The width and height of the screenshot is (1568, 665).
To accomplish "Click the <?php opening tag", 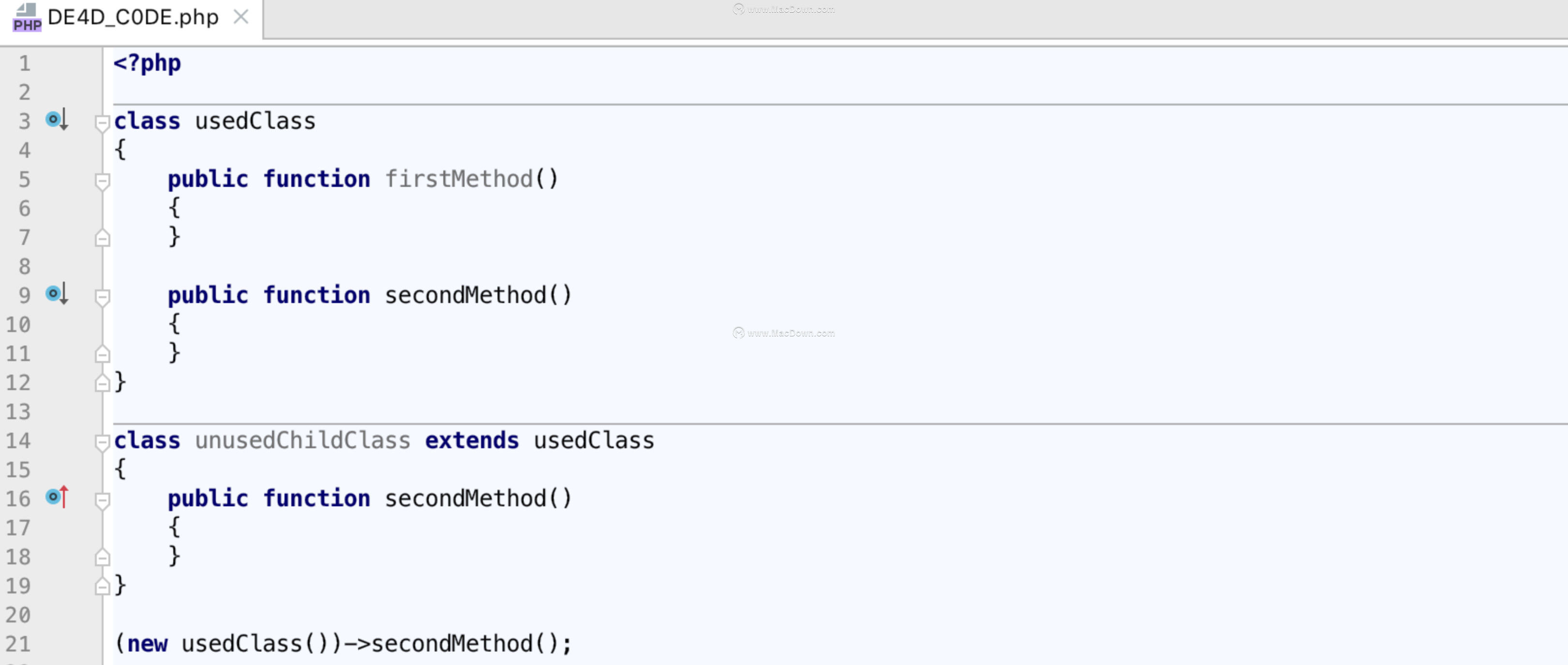I will pyautogui.click(x=147, y=63).
